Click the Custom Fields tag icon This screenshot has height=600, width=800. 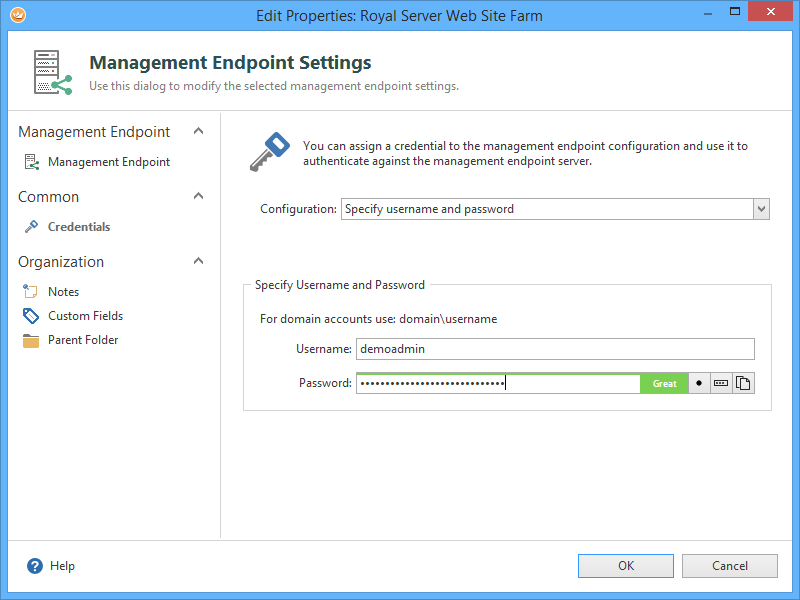(31, 316)
